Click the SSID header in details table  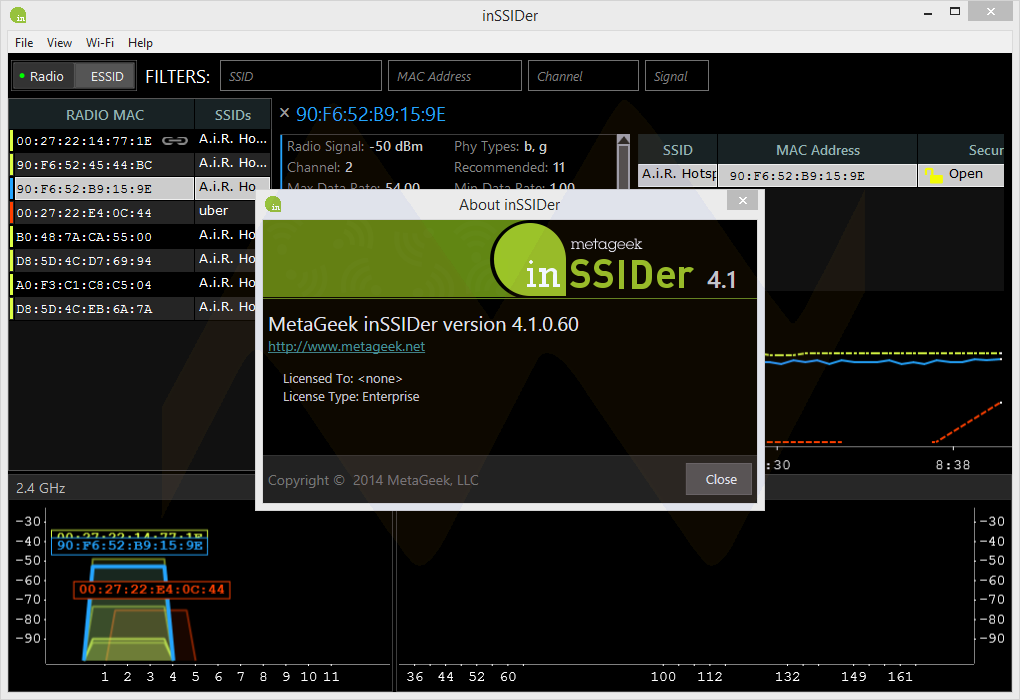tap(677, 150)
